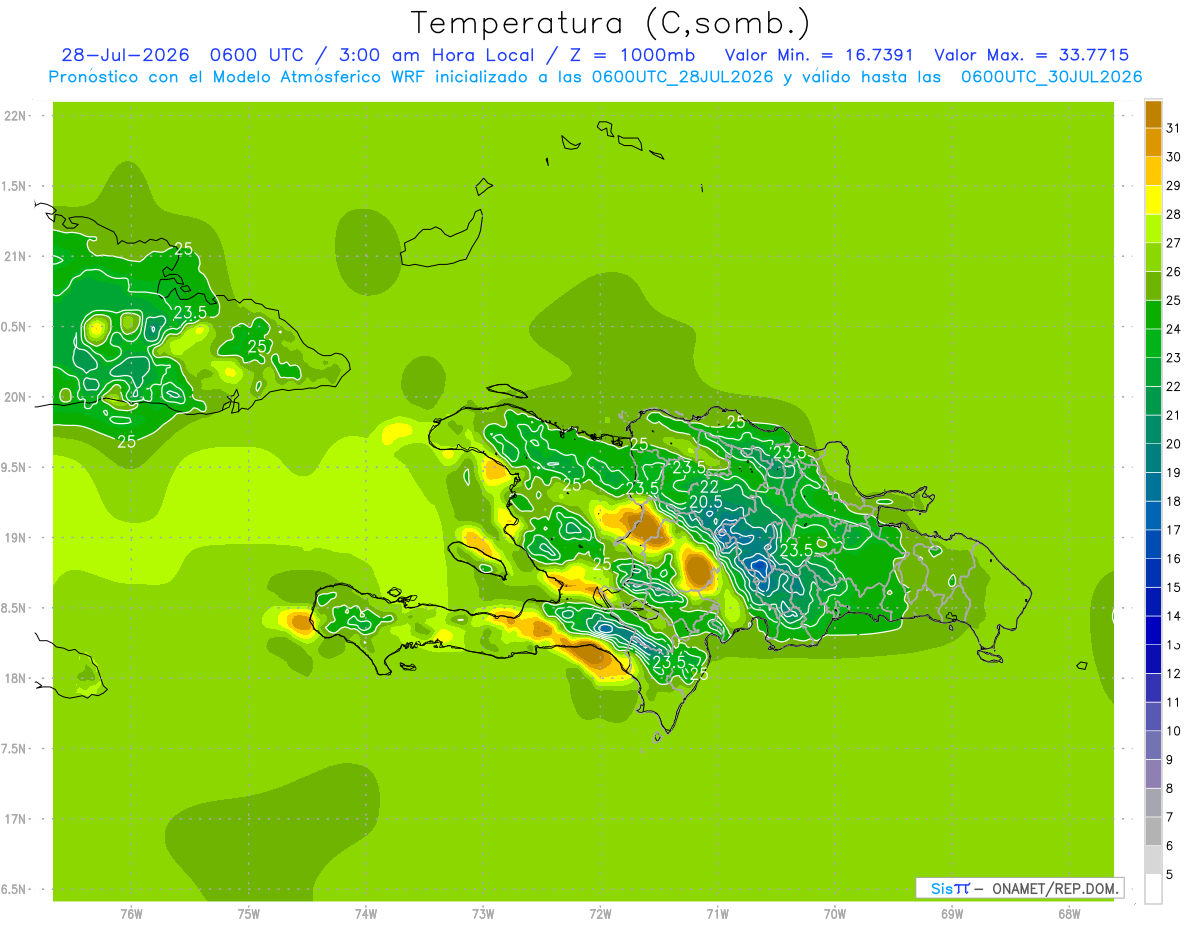Pick the yellow swatch between 28 and 29
Image resolution: width=1200 pixels, height=927 pixels.
tap(1153, 200)
